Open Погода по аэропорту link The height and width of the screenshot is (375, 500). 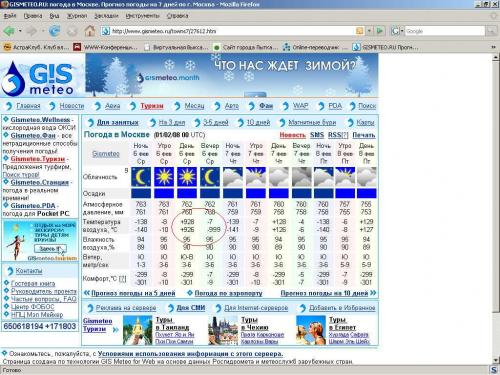coord(228,293)
